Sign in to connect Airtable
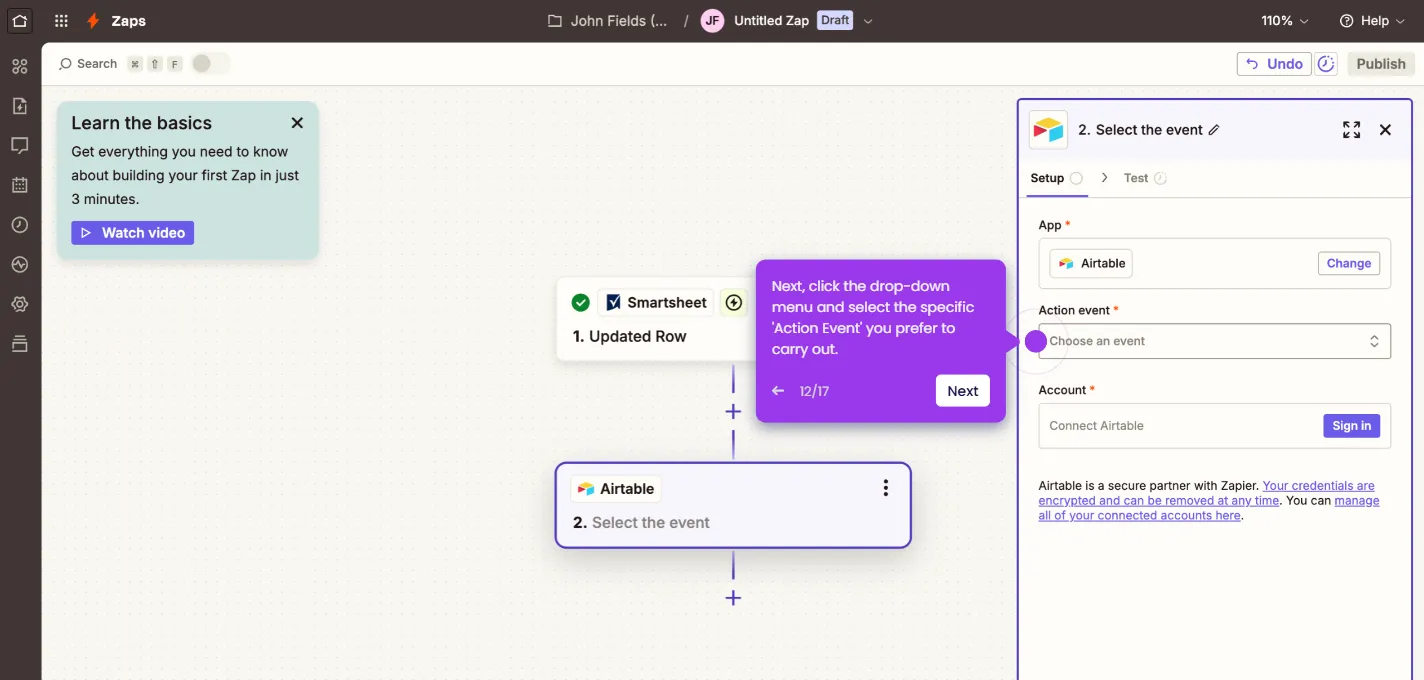Image resolution: width=1424 pixels, height=680 pixels. click(x=1351, y=426)
